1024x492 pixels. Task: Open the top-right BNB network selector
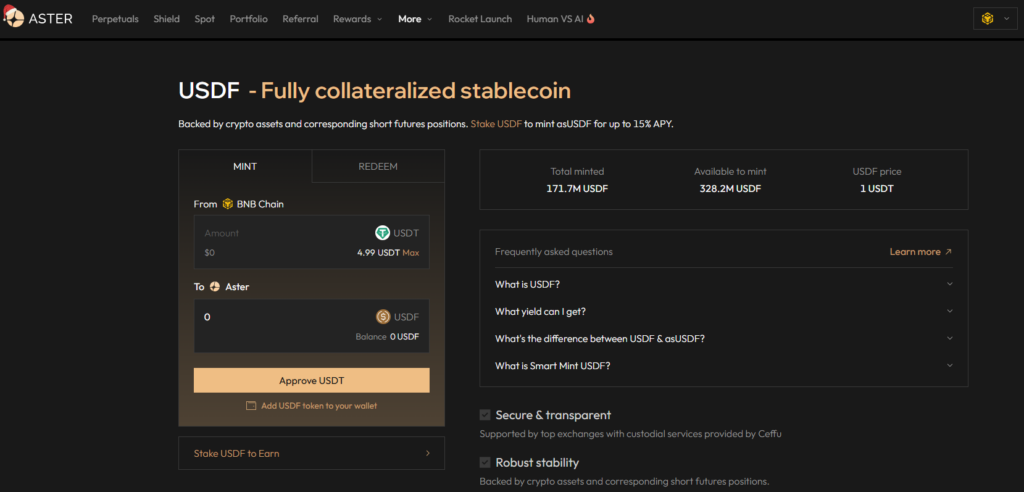click(994, 19)
